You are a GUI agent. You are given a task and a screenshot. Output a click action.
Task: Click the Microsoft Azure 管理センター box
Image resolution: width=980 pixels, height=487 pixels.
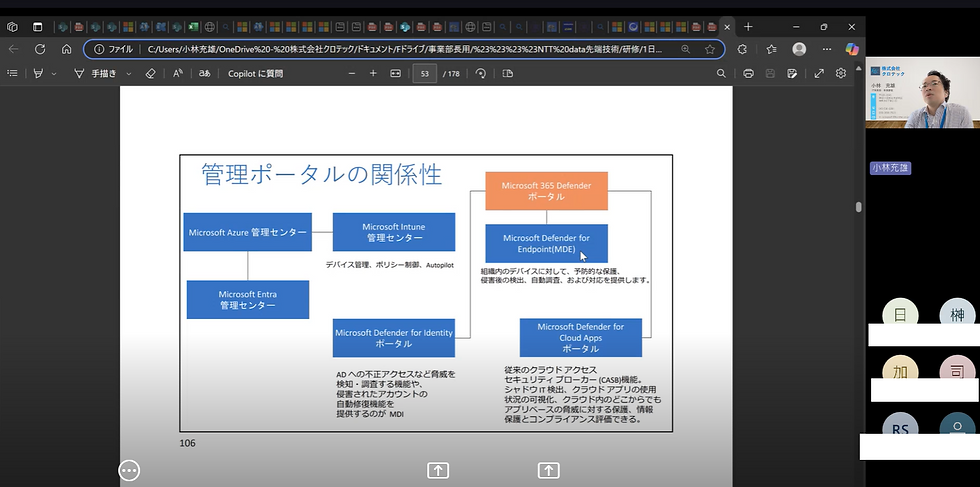click(248, 232)
